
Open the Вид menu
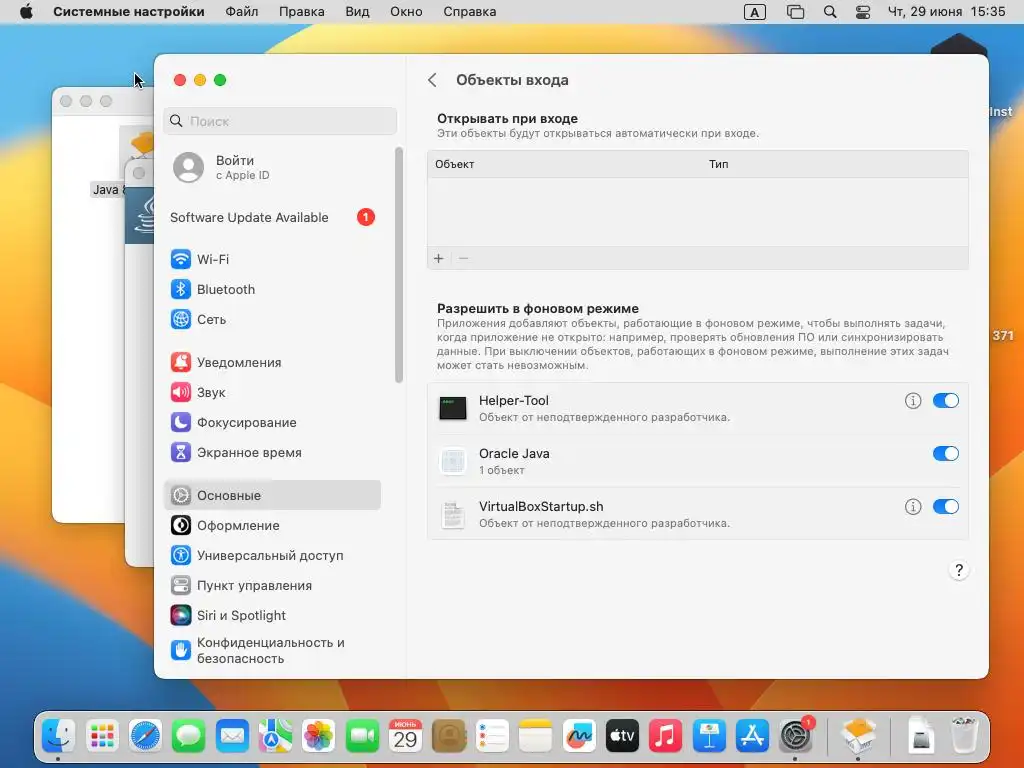tap(357, 12)
